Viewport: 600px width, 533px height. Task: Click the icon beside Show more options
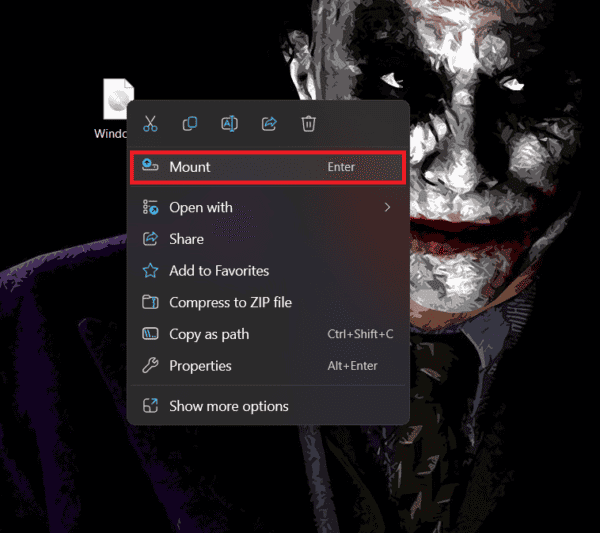[150, 406]
